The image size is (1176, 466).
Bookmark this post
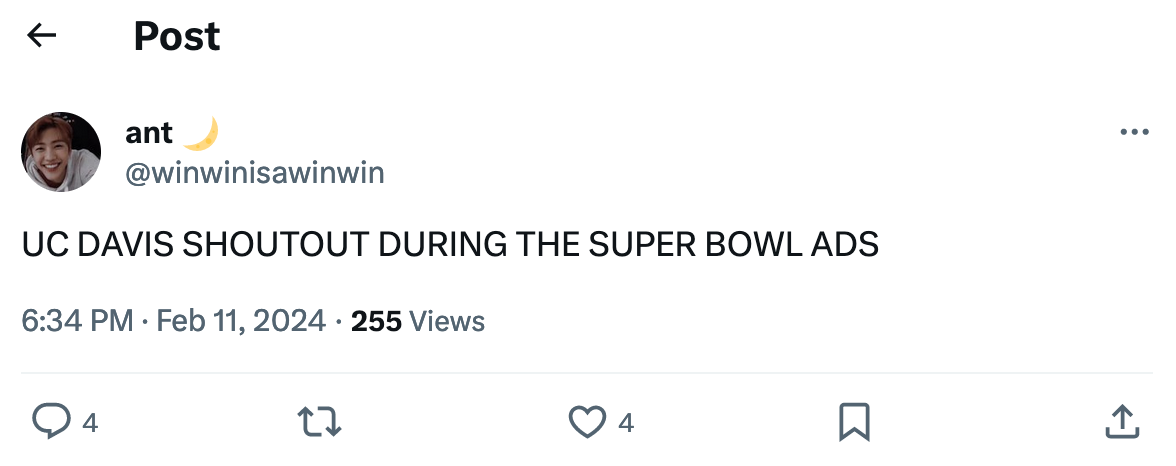[x=854, y=422]
